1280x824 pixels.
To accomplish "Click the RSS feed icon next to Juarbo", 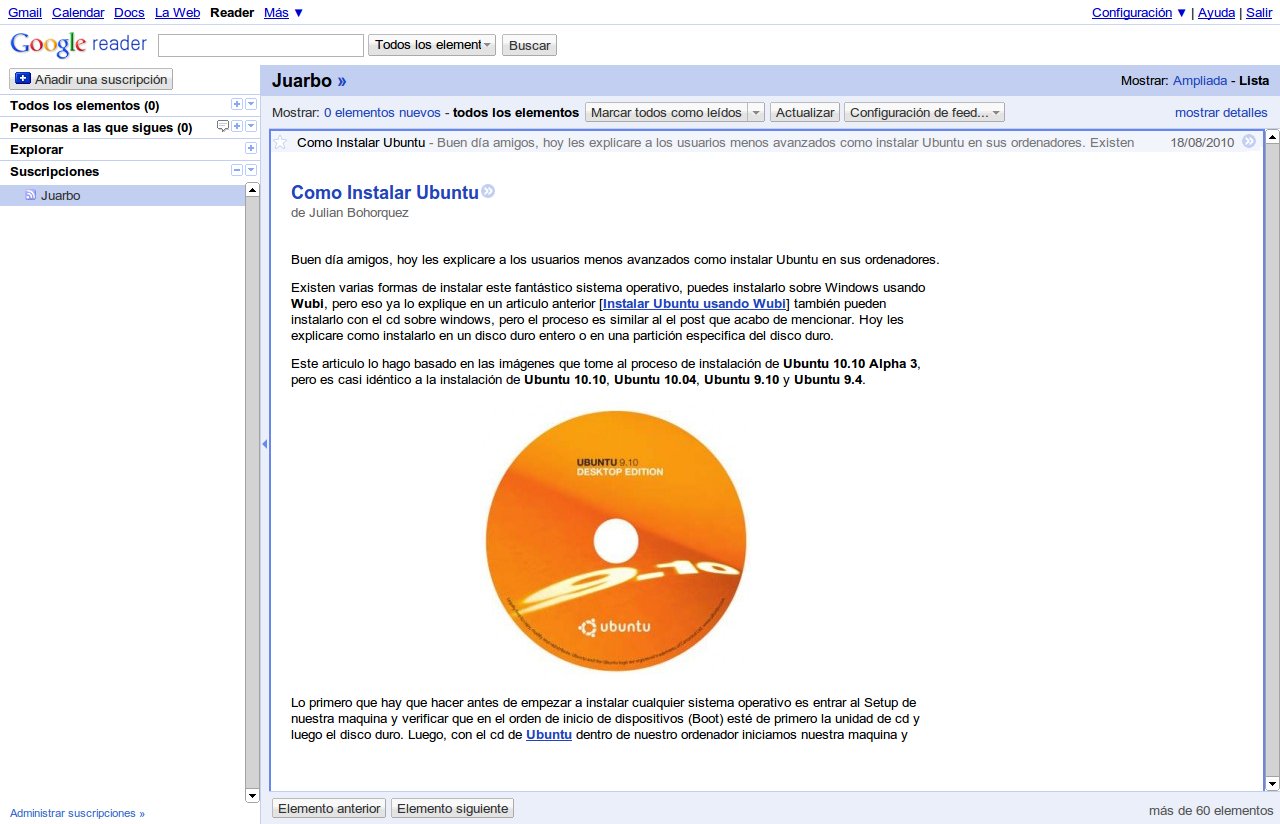I will tap(31, 195).
